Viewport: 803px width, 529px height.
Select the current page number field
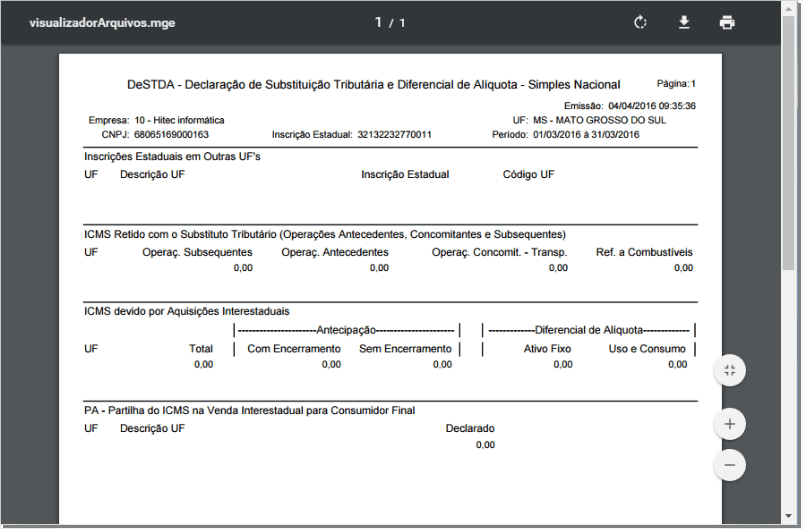378,23
